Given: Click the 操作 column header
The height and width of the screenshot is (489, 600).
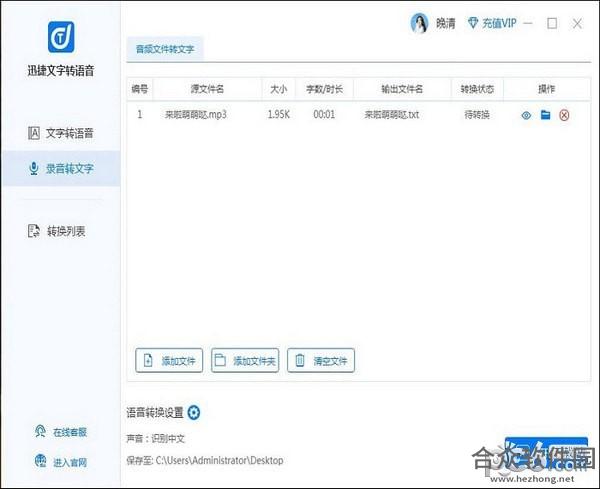Looking at the screenshot, I should [x=546, y=89].
